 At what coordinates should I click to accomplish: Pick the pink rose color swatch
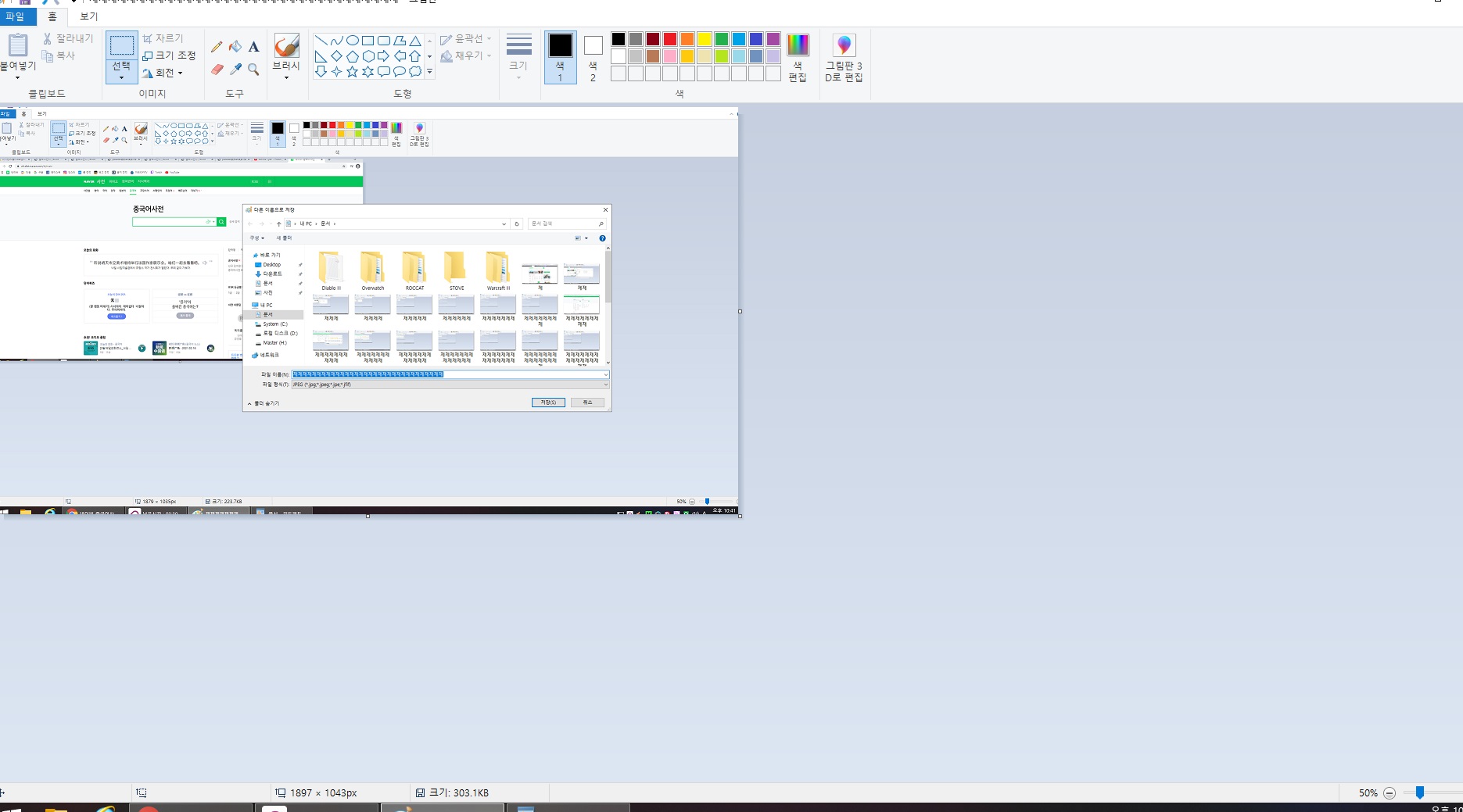[x=670, y=56]
